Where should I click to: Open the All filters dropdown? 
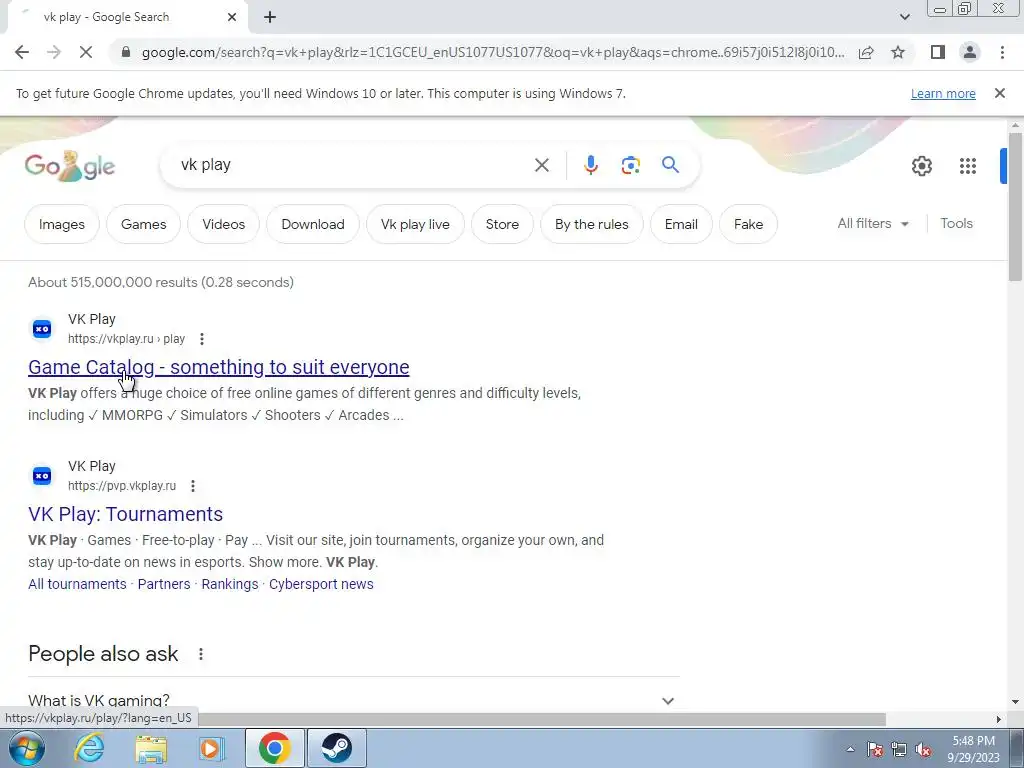pyautogui.click(x=873, y=223)
